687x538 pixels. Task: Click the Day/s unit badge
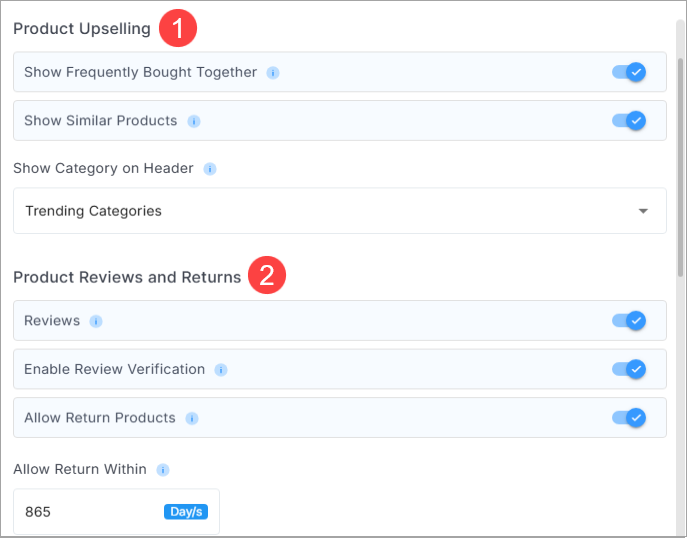pyautogui.click(x=186, y=512)
